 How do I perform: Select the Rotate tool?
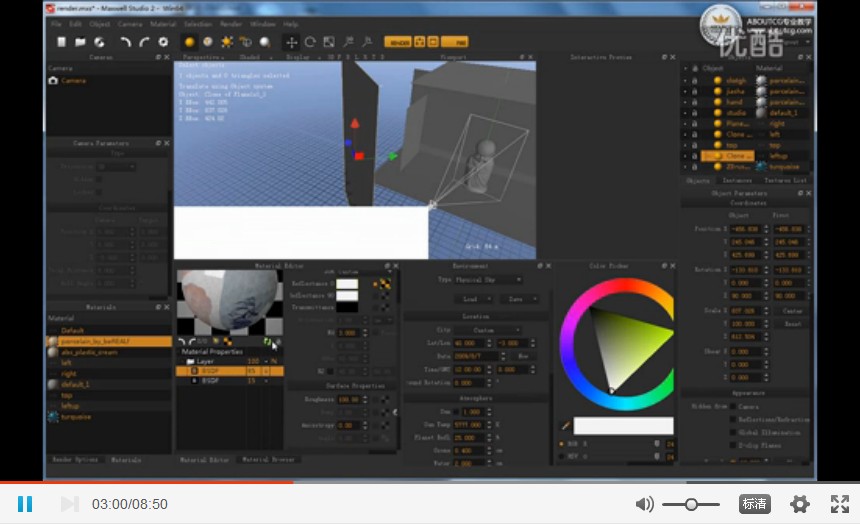tap(310, 42)
